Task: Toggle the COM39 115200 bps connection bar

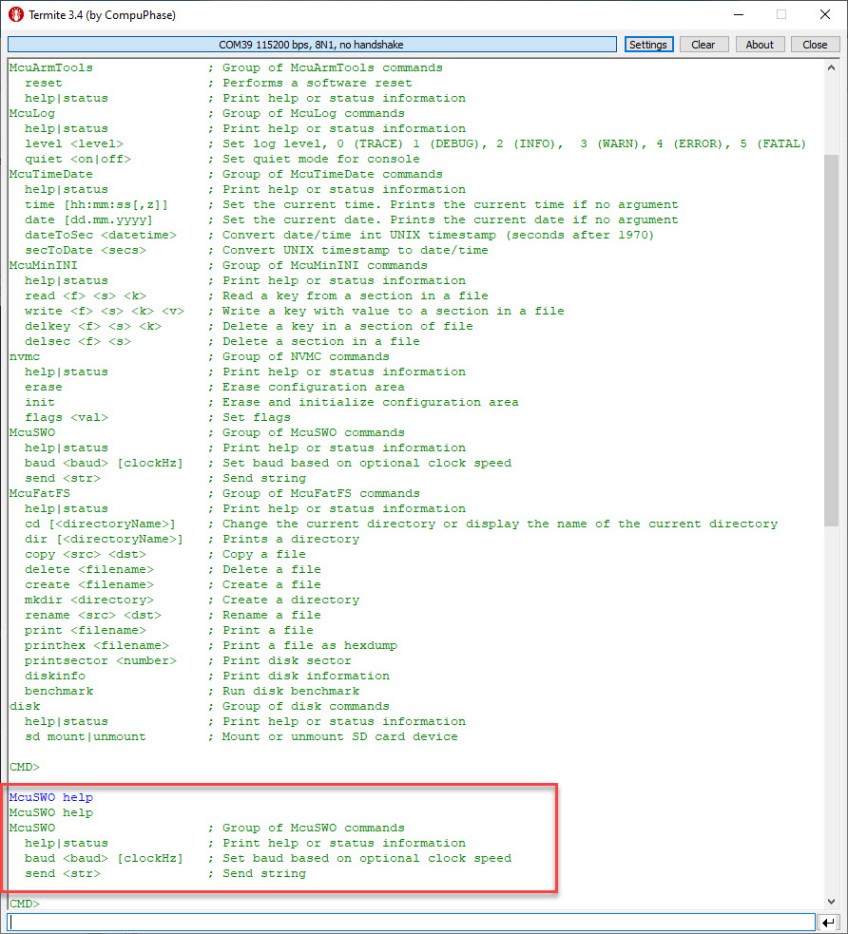Action: tap(311, 44)
